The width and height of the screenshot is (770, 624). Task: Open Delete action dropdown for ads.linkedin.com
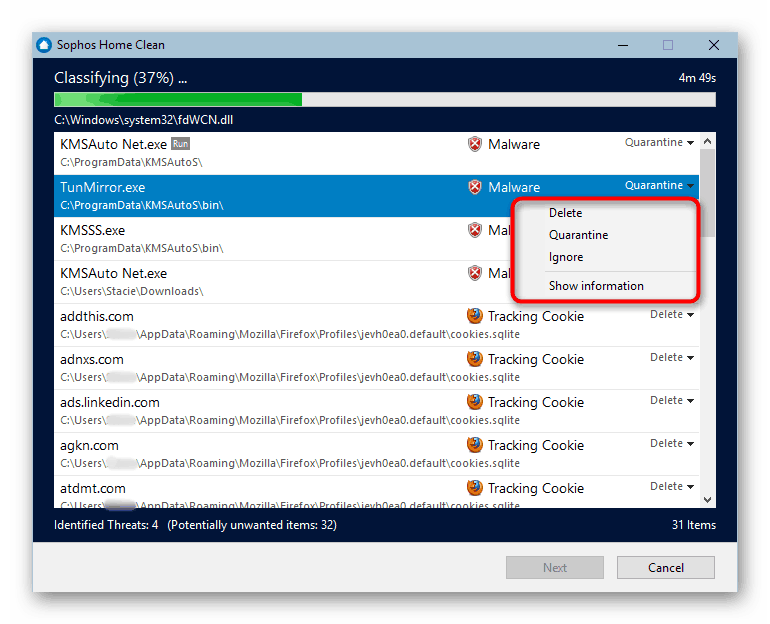[x=672, y=401]
